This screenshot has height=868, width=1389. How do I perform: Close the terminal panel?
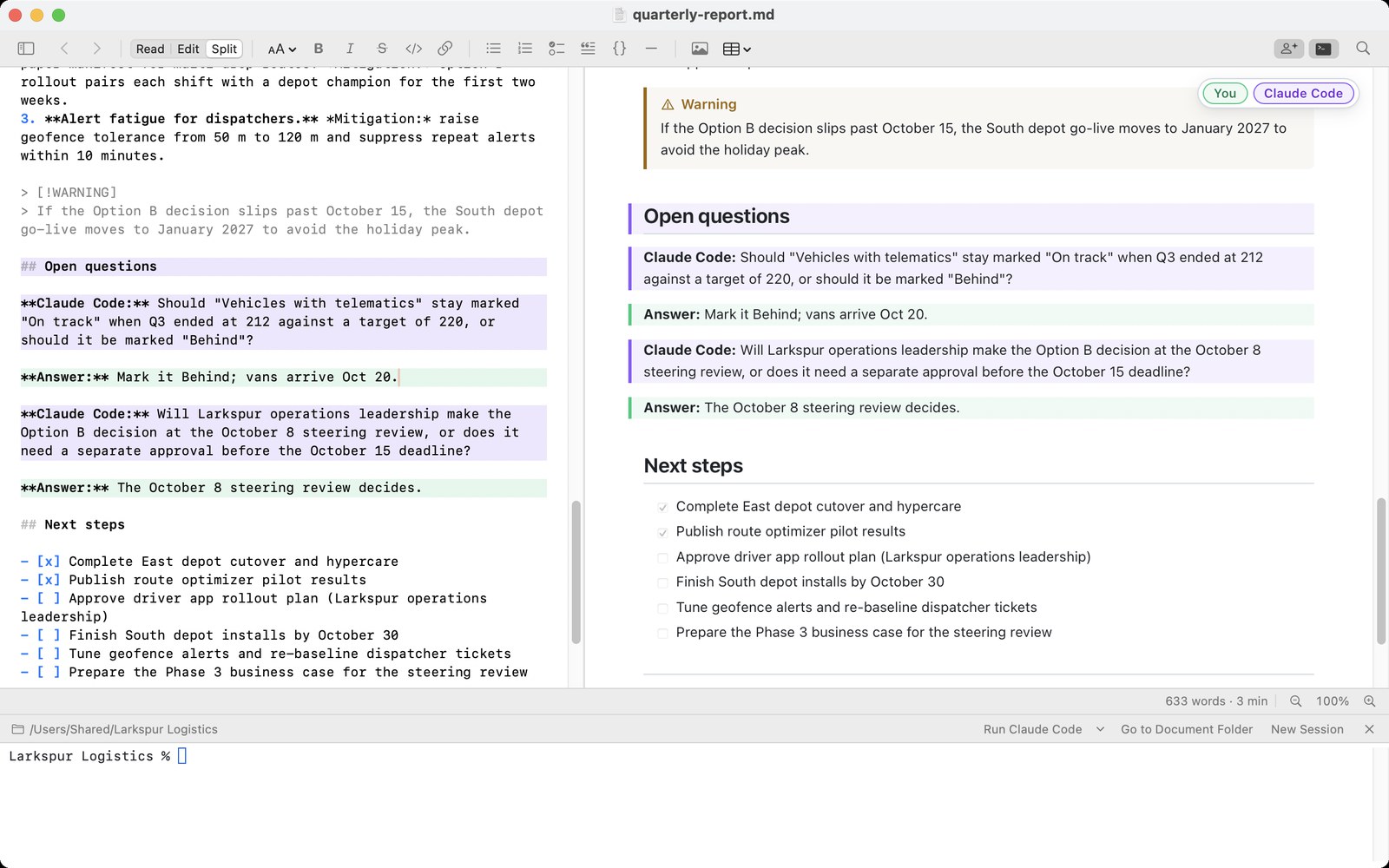(1369, 729)
